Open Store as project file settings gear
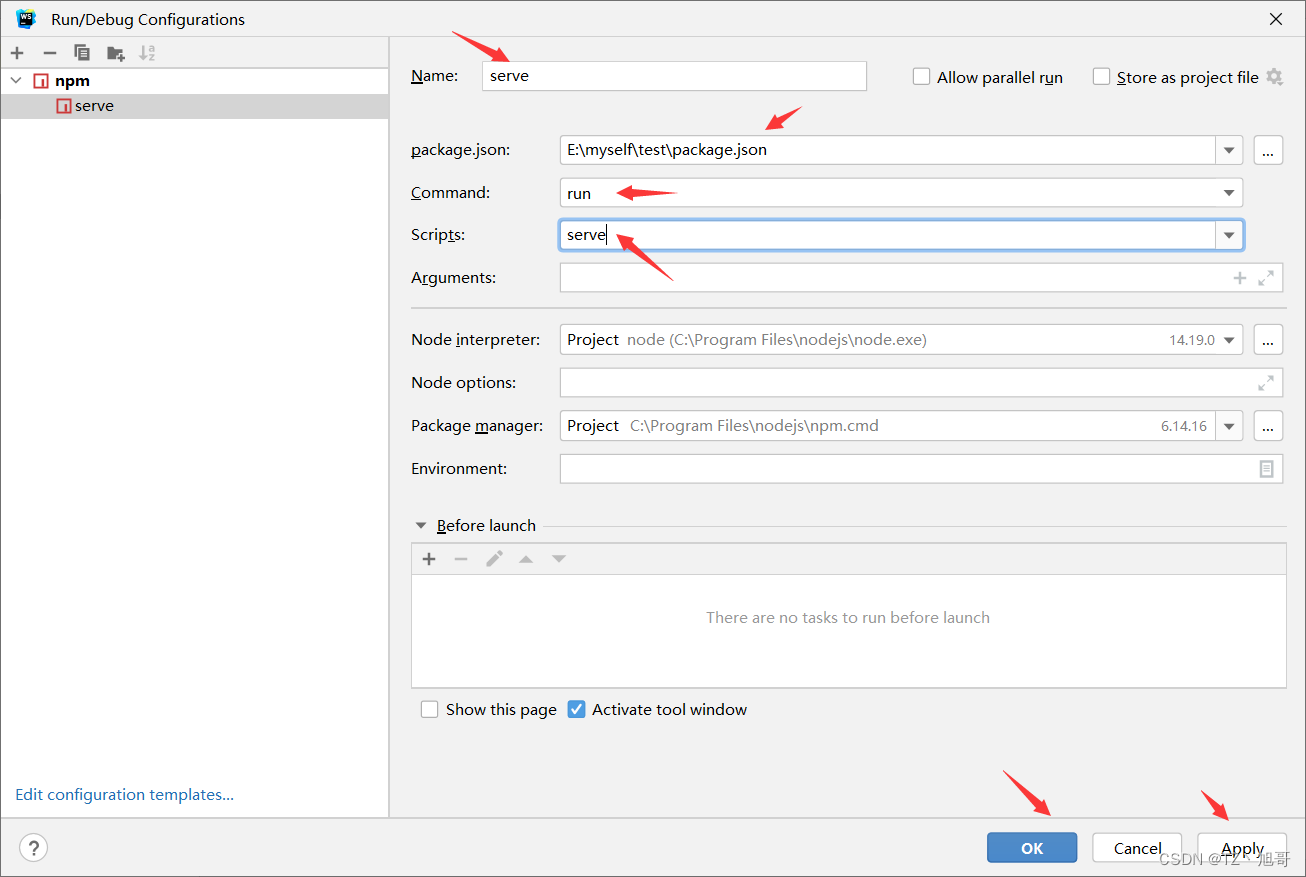 pyautogui.click(x=1274, y=77)
